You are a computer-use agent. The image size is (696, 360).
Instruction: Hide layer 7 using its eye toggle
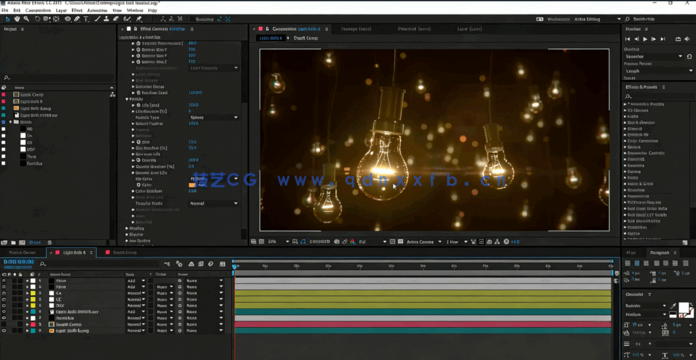tap(4, 318)
